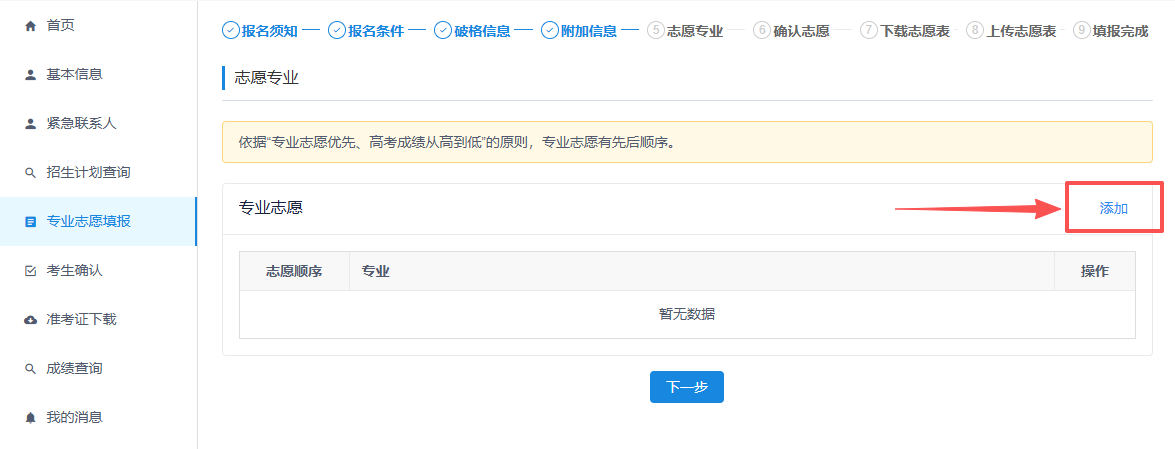
Task: Click the cloud download icon beside 准考证下载
Action: tap(30, 320)
